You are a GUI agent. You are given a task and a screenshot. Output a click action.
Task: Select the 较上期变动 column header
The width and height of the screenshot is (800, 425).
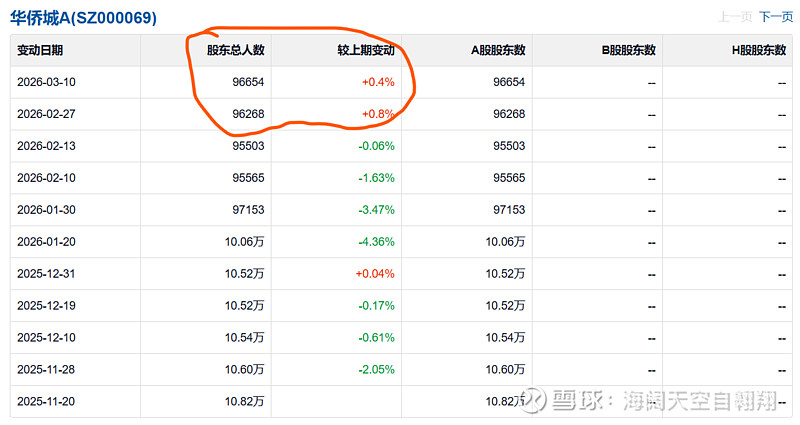click(366, 50)
